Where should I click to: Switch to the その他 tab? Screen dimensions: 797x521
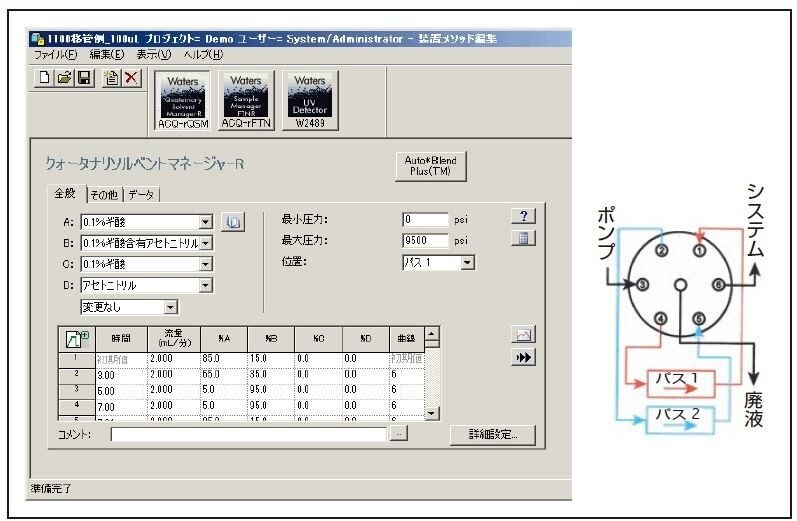click(104, 195)
